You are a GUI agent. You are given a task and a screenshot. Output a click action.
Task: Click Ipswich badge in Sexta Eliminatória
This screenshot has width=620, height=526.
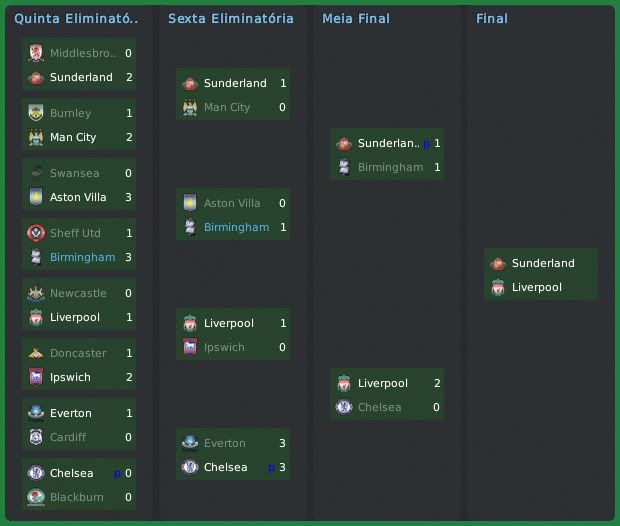pyautogui.click(x=190, y=347)
